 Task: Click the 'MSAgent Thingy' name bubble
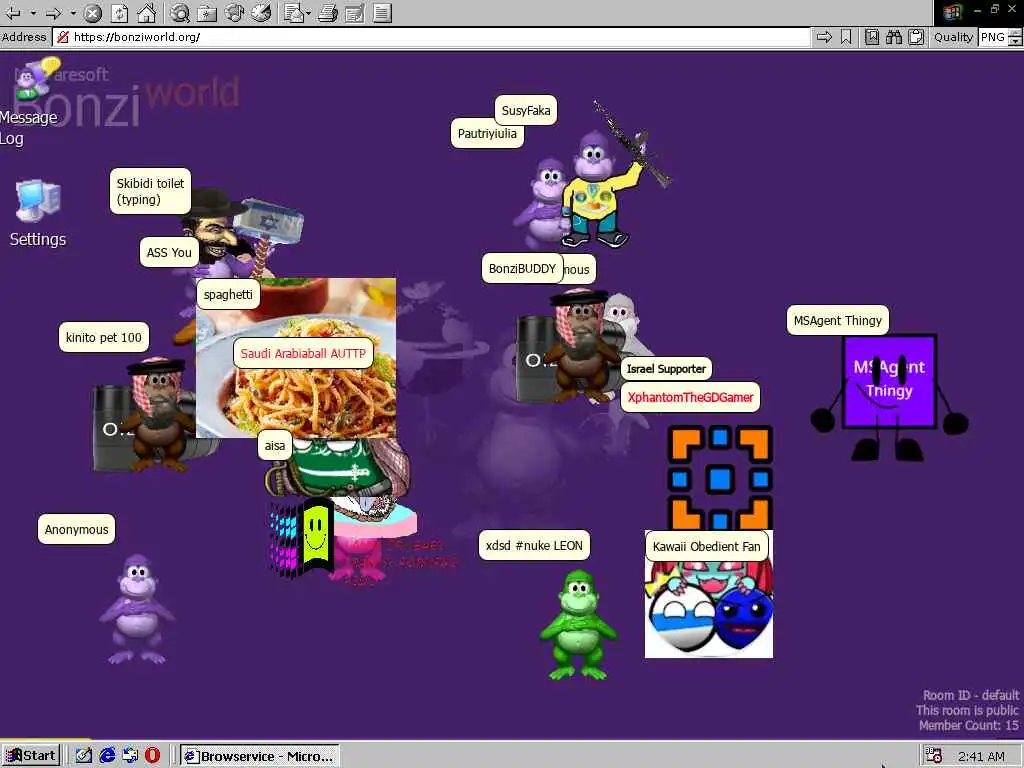[838, 320]
